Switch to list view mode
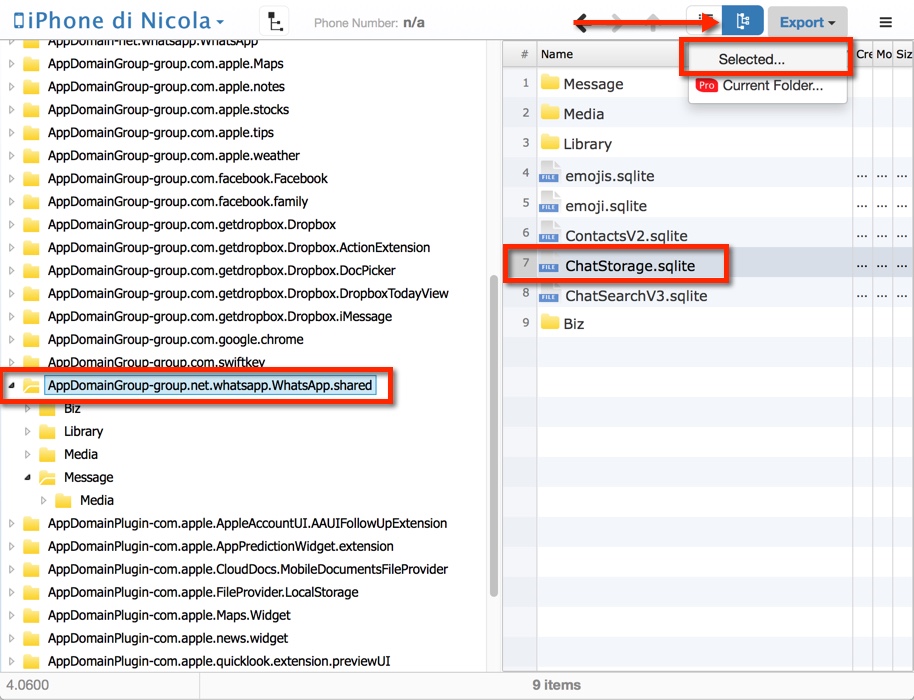 point(705,21)
